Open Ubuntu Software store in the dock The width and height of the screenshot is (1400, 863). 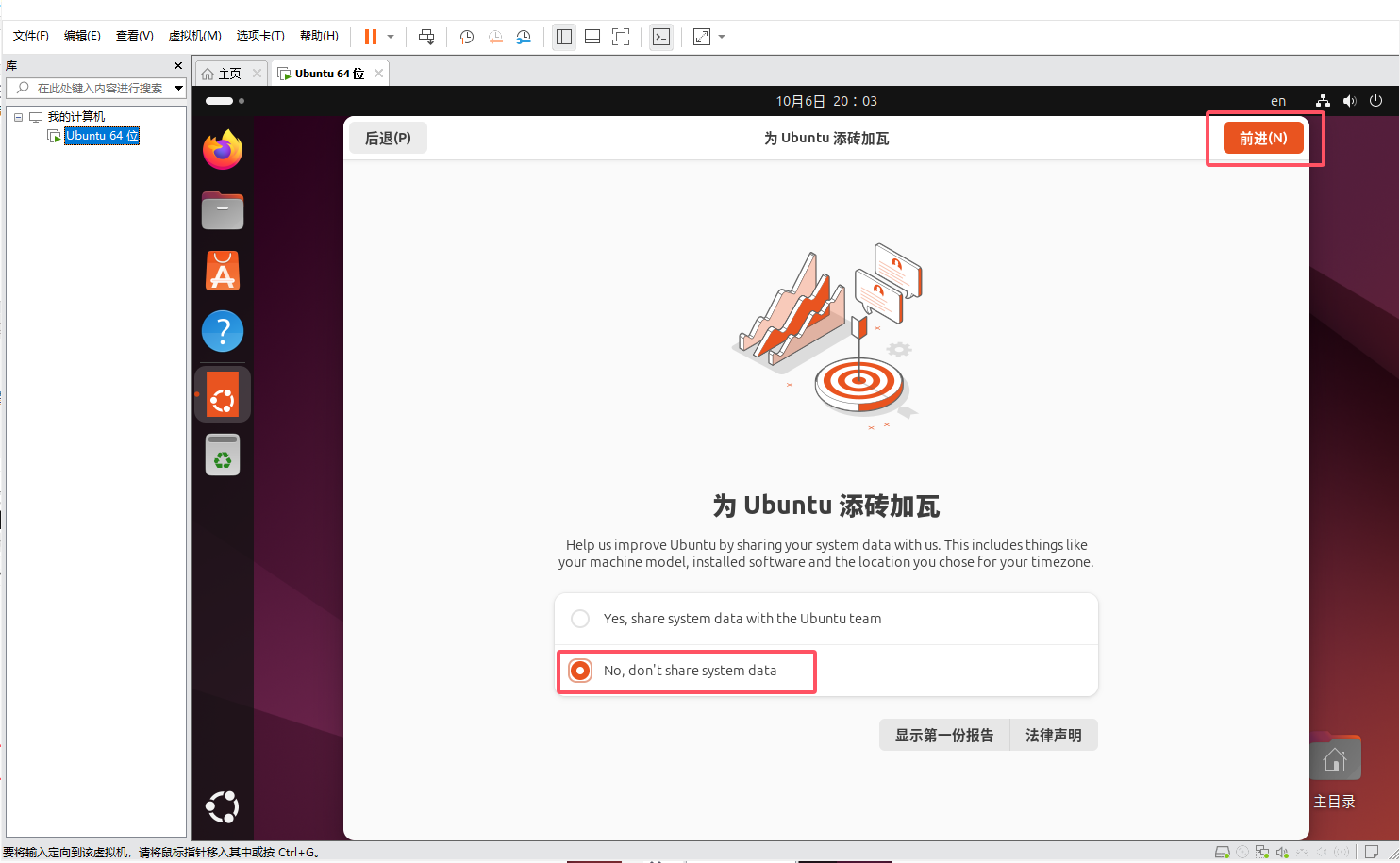pyautogui.click(x=223, y=271)
